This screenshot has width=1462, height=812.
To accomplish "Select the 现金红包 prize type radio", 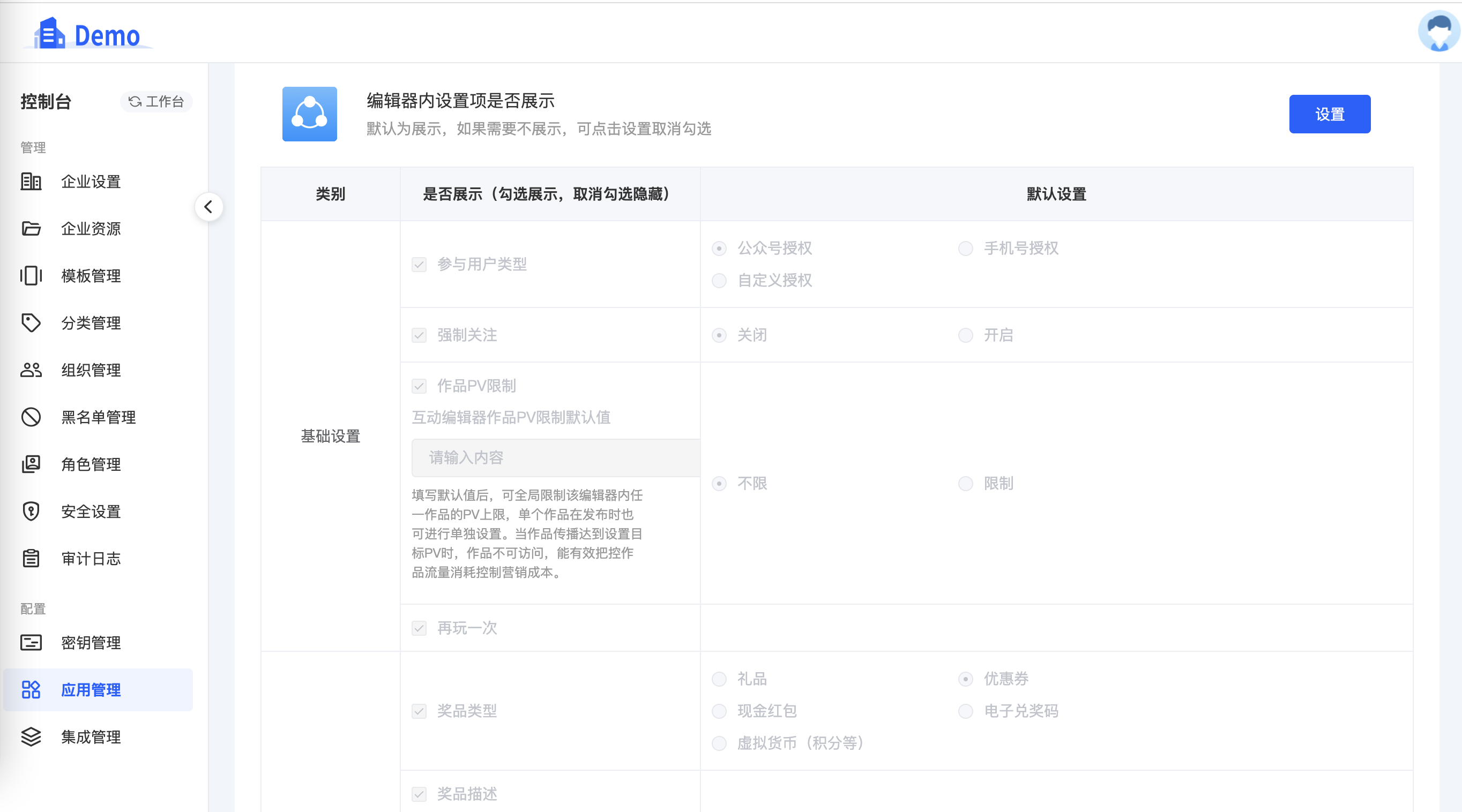I will tap(719, 711).
